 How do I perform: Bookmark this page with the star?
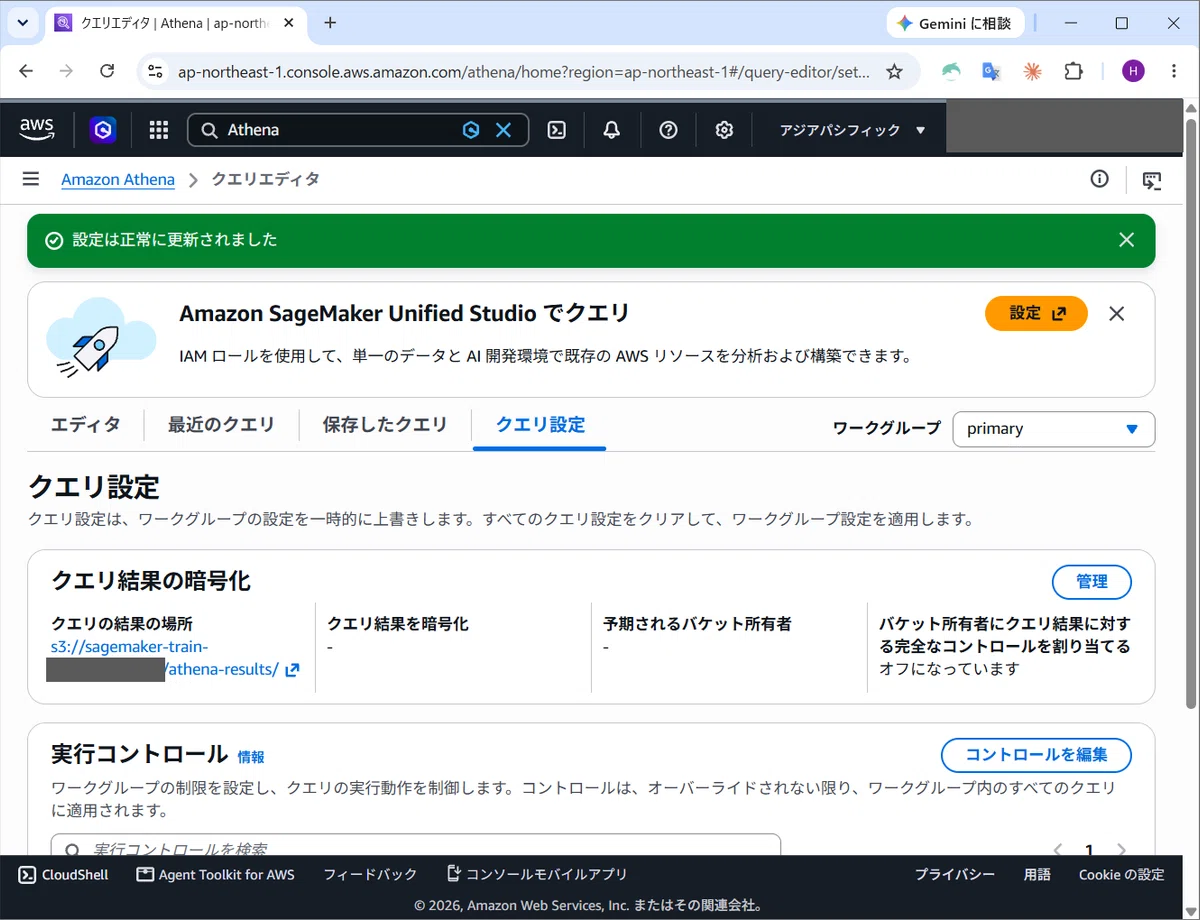894,72
